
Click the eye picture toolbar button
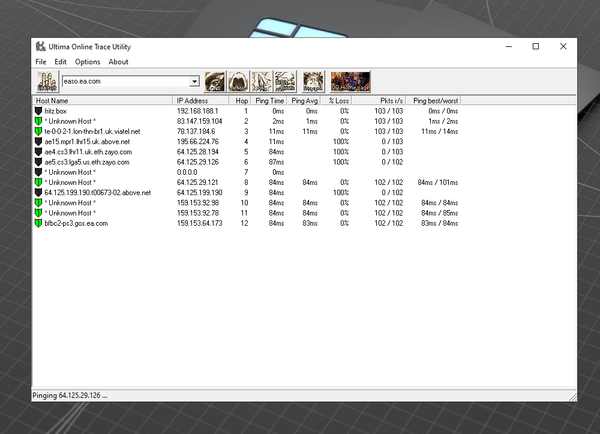click(x=215, y=82)
